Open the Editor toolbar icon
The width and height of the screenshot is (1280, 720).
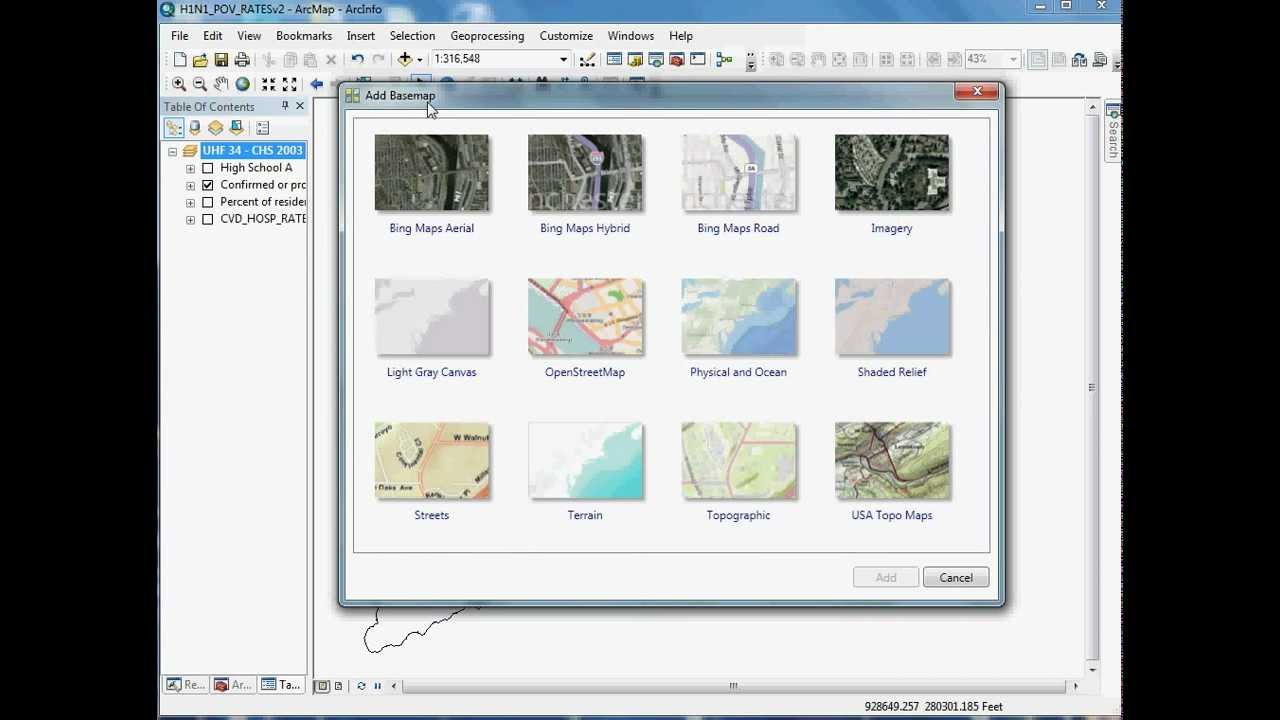(587, 60)
